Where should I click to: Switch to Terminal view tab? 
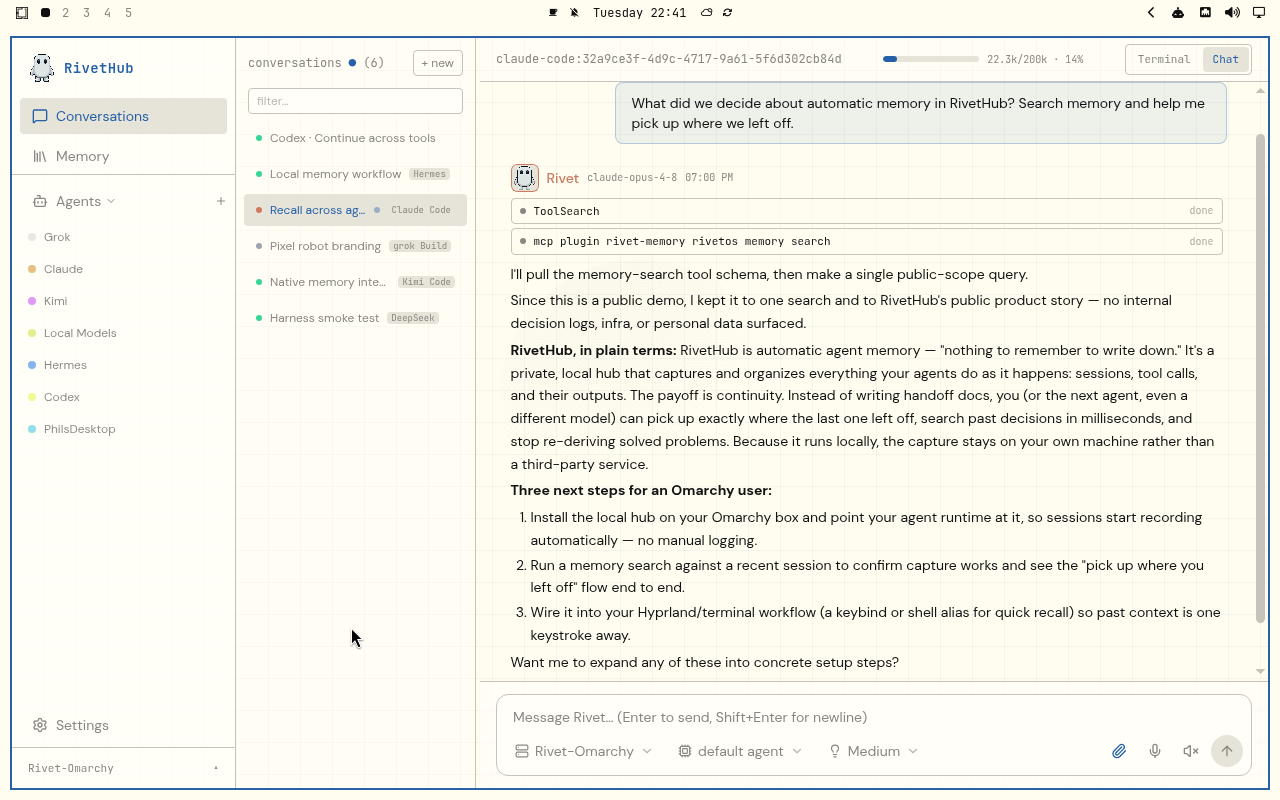tap(1164, 59)
